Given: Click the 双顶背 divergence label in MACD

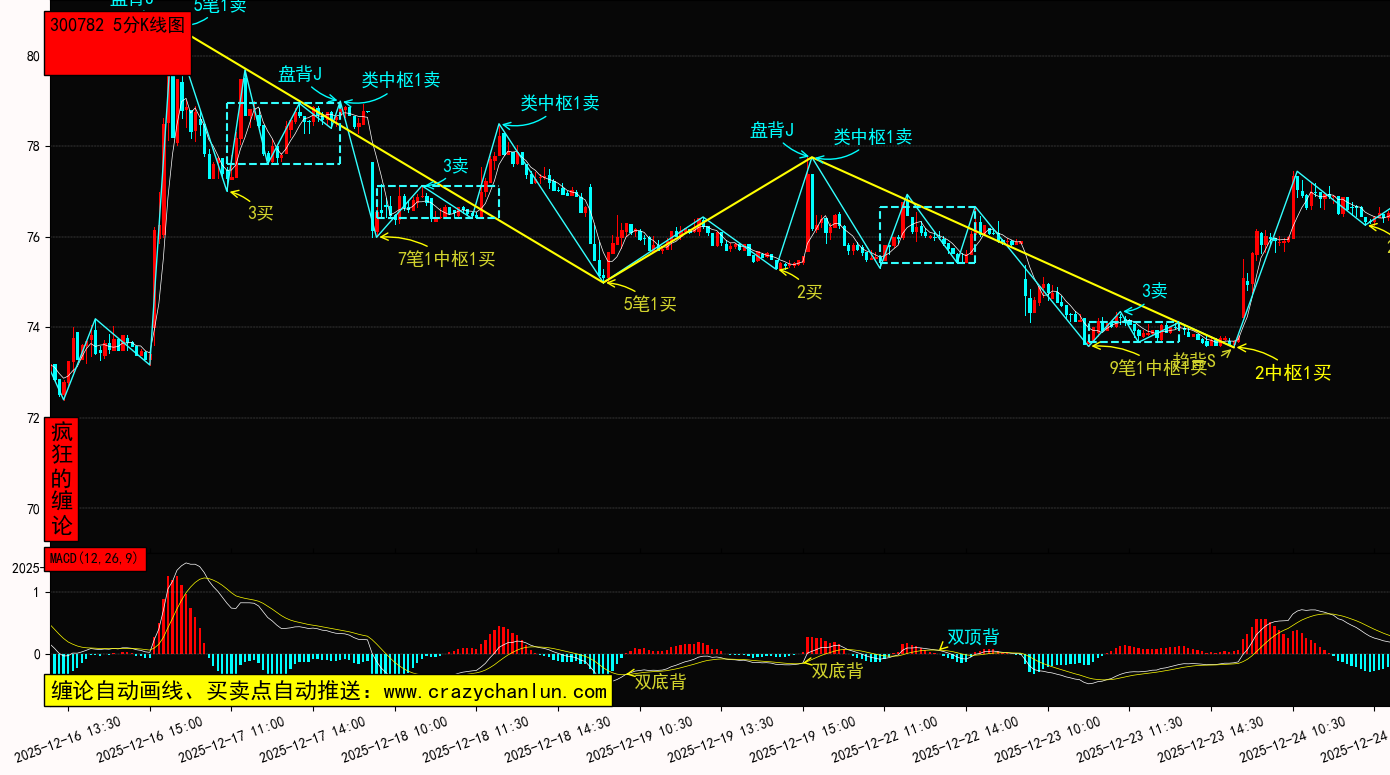Looking at the screenshot, I should coord(973,636).
